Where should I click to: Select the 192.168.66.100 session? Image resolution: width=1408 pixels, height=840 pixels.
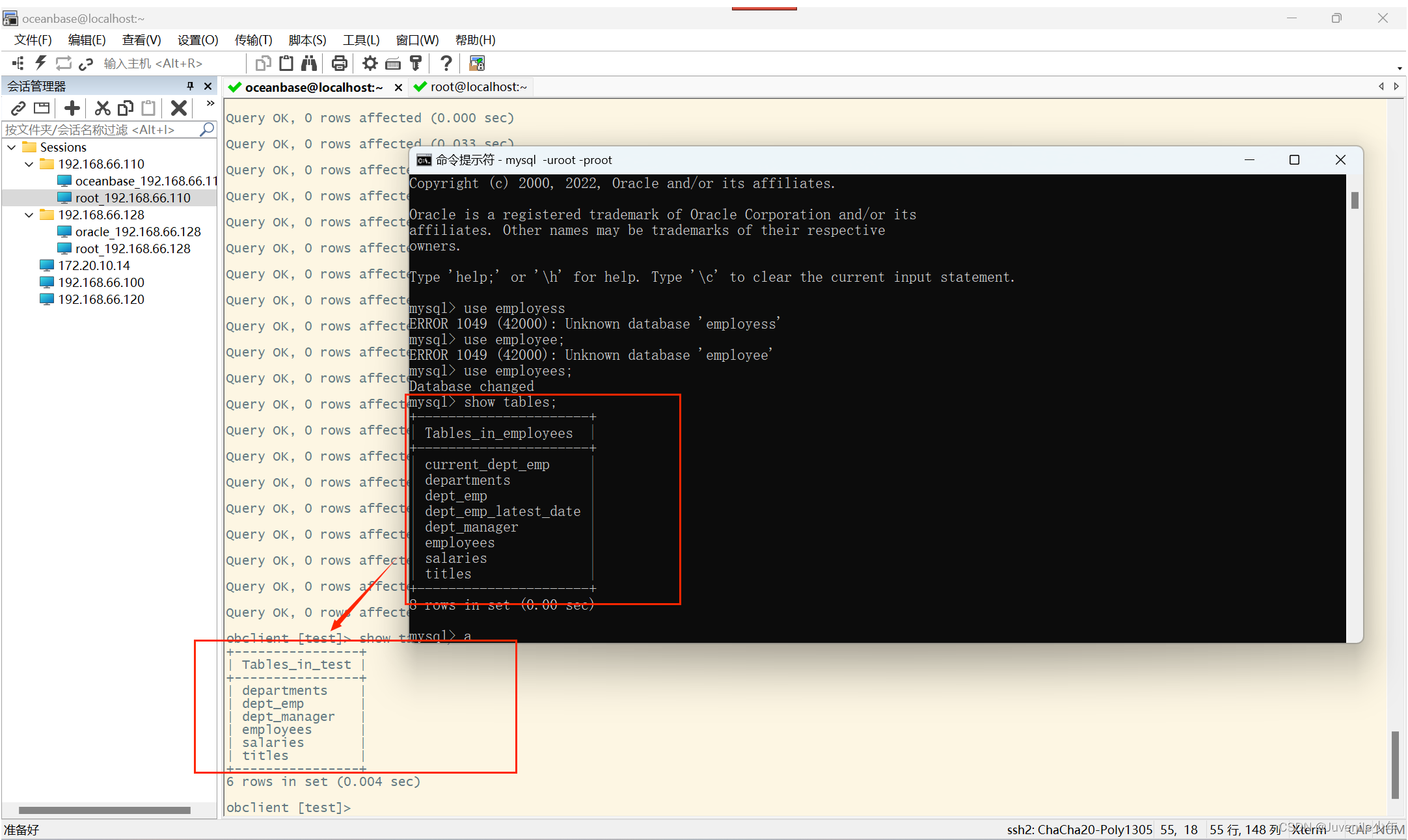(x=92, y=282)
